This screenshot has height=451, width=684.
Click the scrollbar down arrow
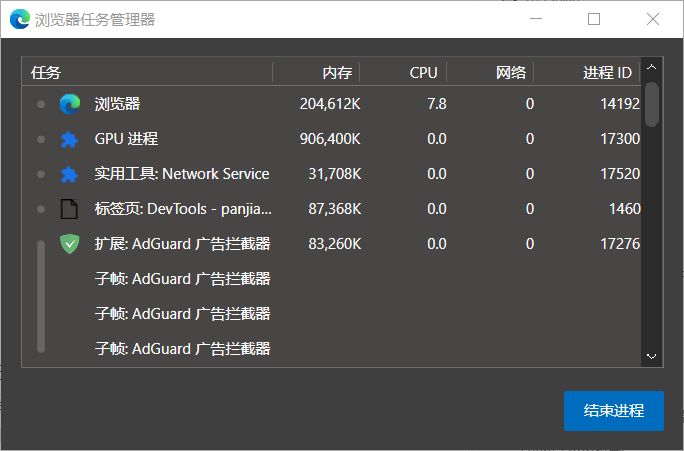tap(652, 356)
